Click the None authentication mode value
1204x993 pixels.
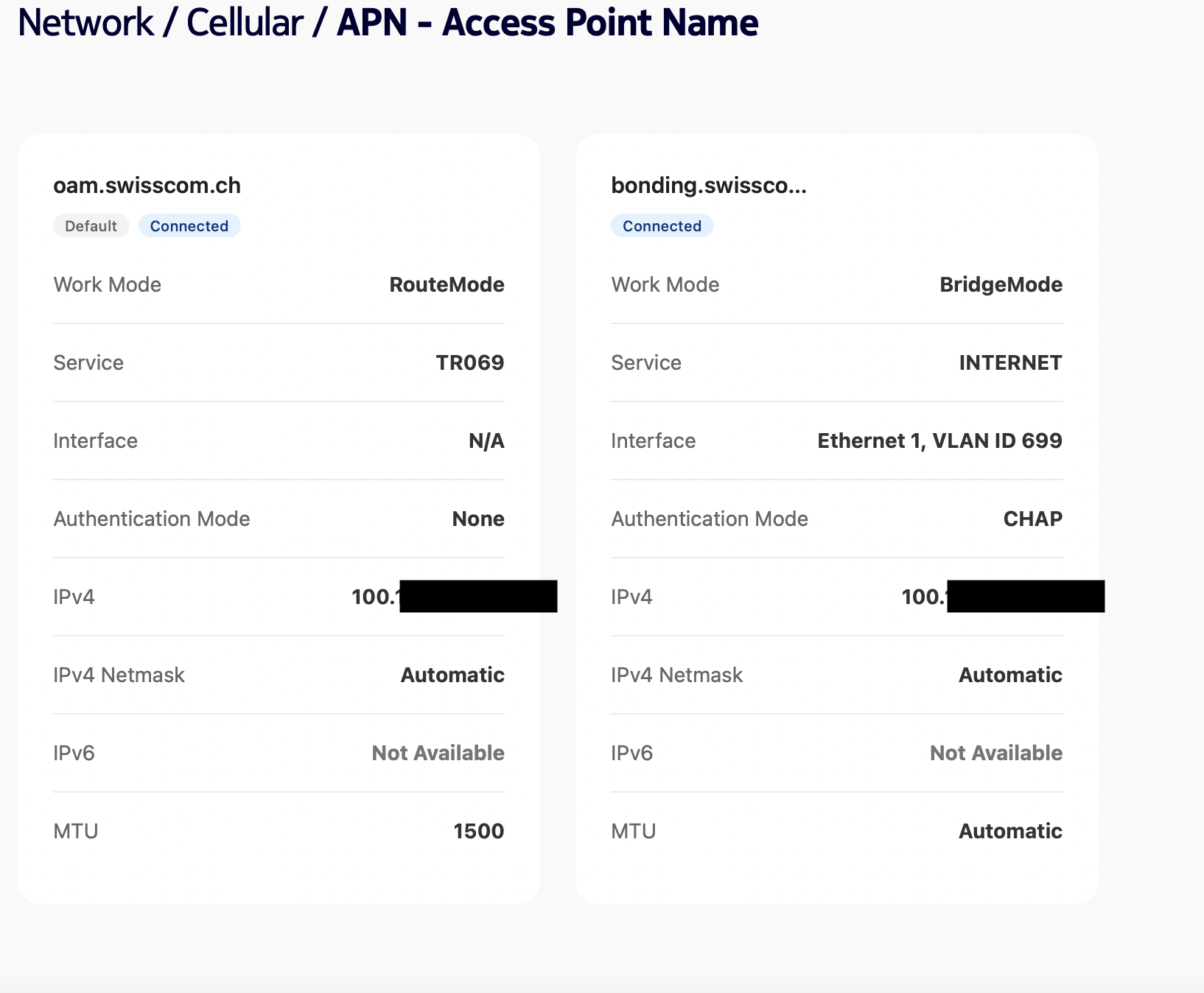[478, 519]
